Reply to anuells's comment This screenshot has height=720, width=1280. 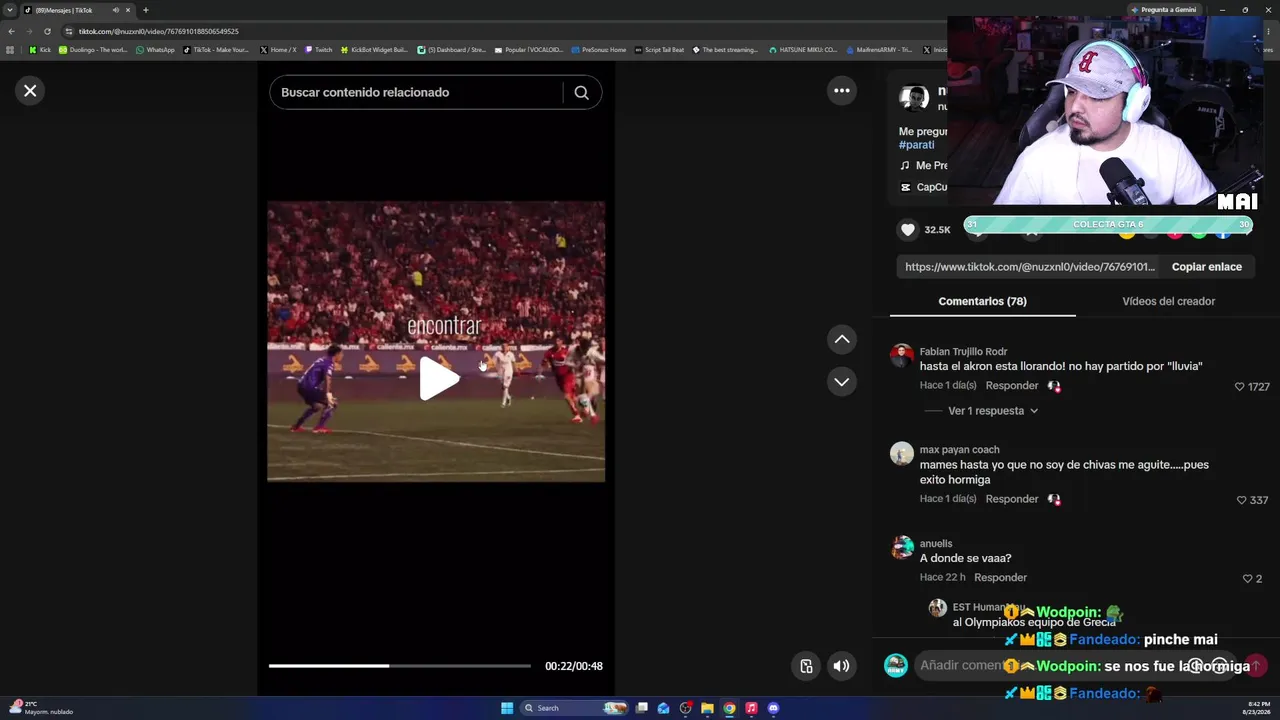pos(1001,578)
